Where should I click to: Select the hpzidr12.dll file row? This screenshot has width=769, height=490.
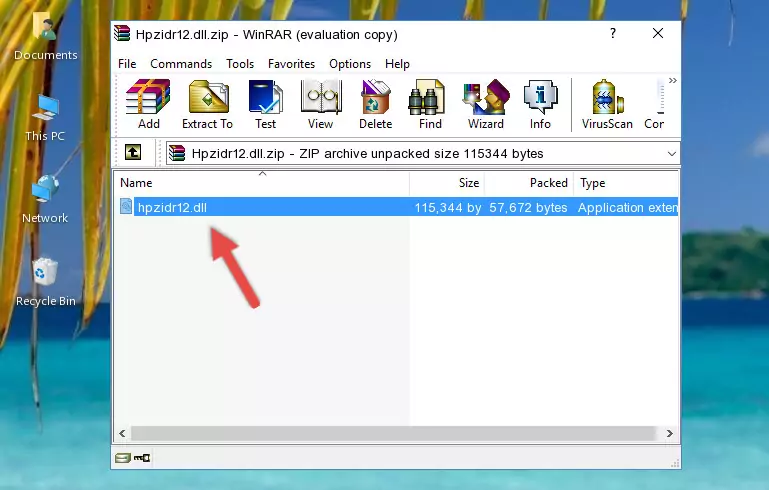pos(397,207)
